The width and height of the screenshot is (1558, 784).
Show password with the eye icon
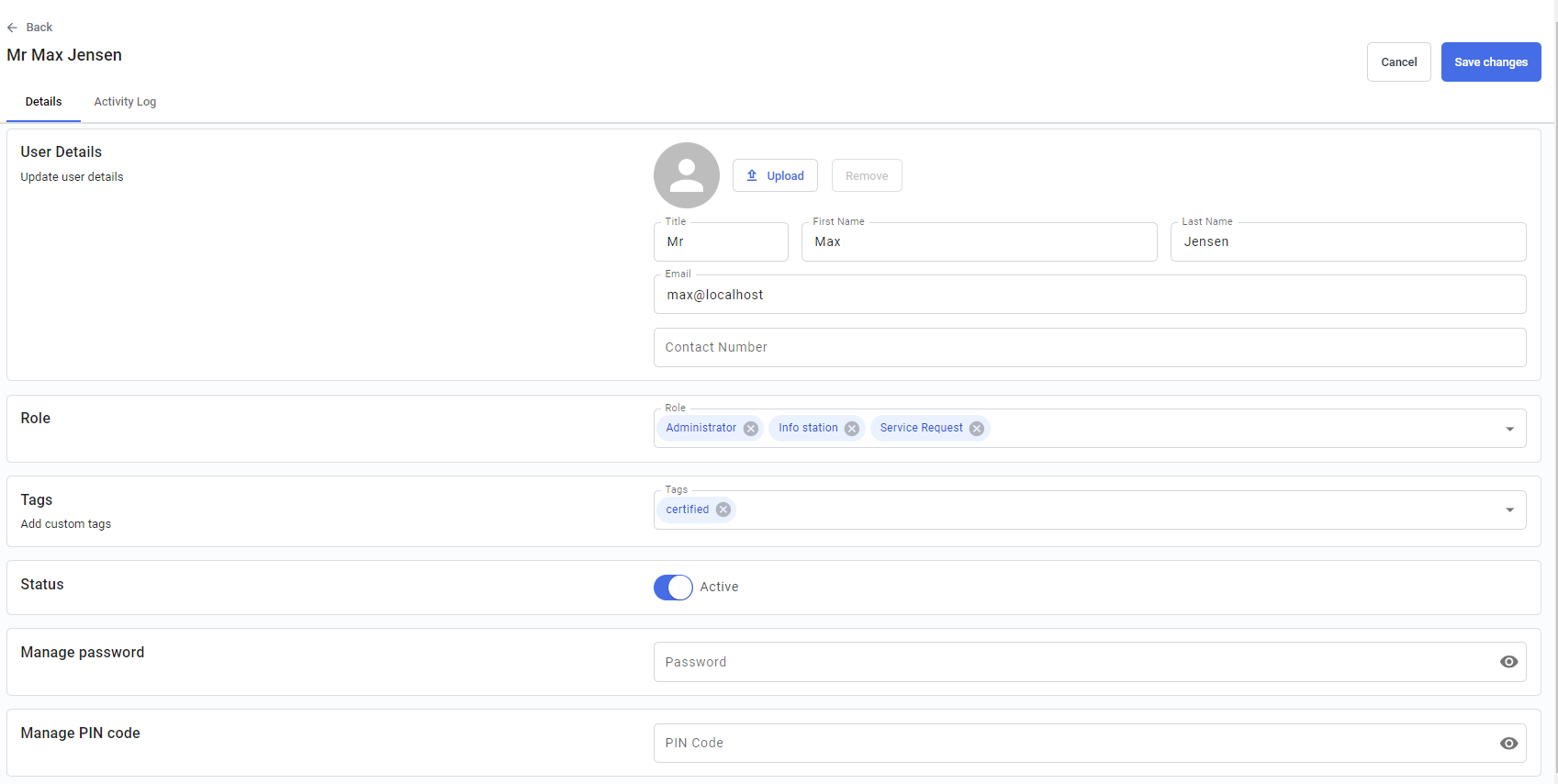(x=1508, y=662)
